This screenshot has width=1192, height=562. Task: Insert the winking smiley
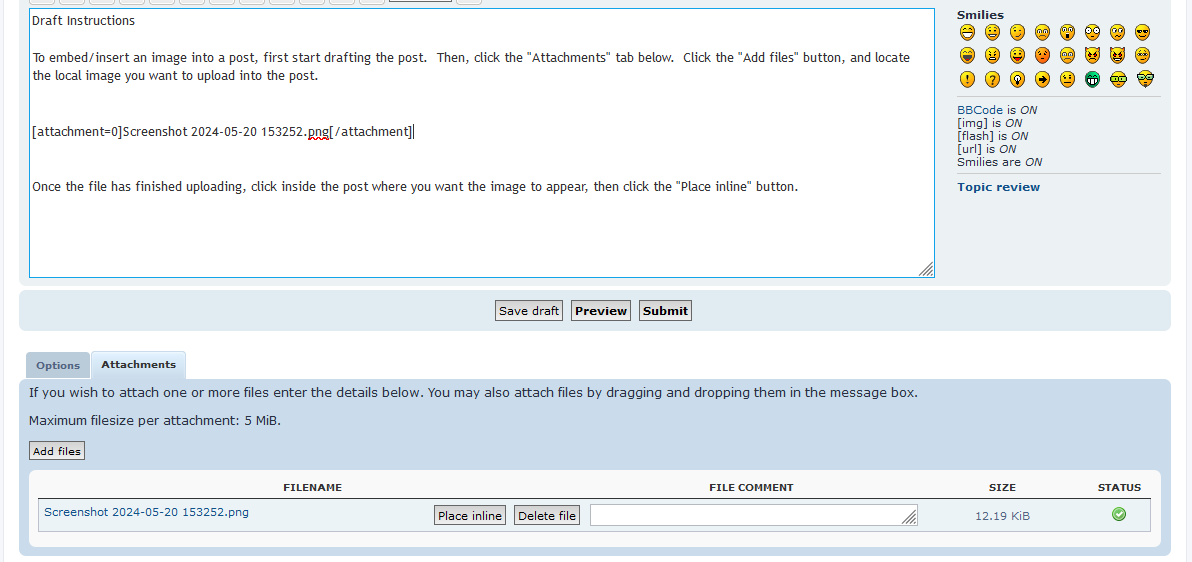tap(1017, 32)
